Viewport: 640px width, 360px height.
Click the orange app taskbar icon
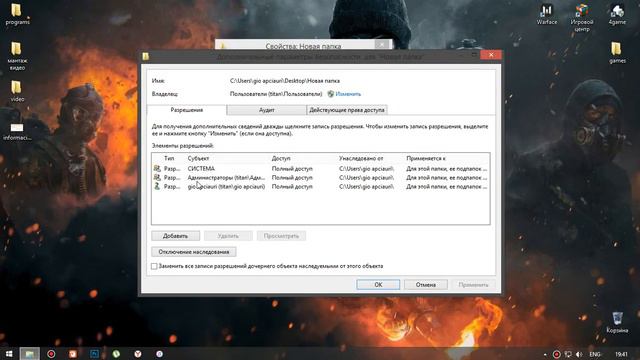click(x=73, y=353)
